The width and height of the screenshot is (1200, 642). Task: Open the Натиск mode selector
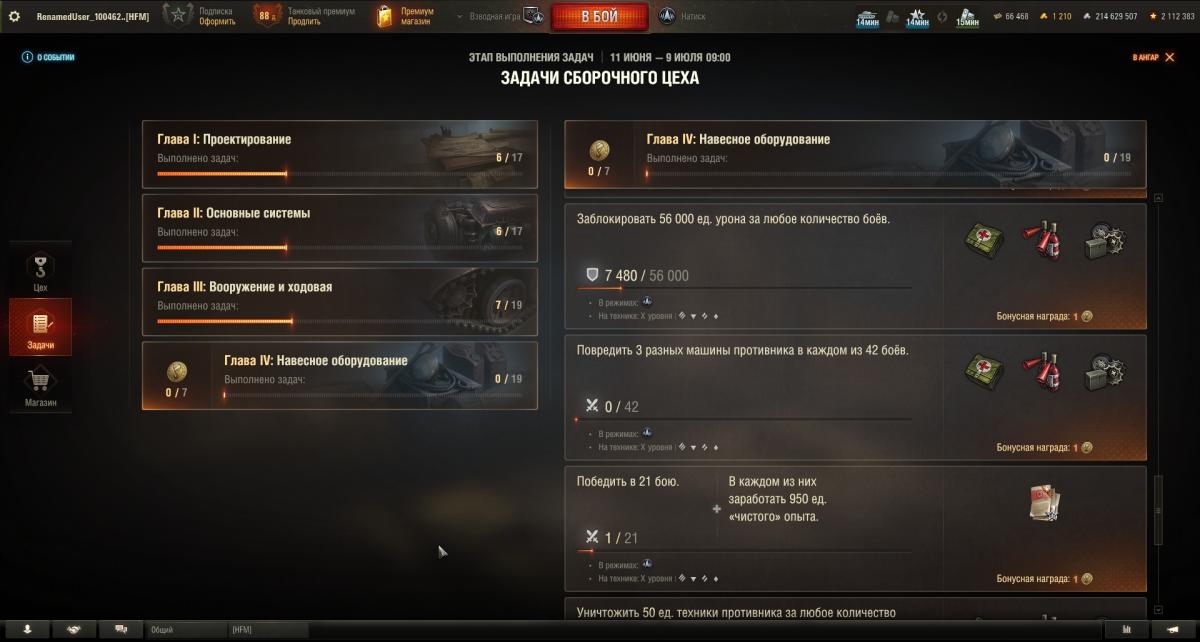(x=682, y=17)
